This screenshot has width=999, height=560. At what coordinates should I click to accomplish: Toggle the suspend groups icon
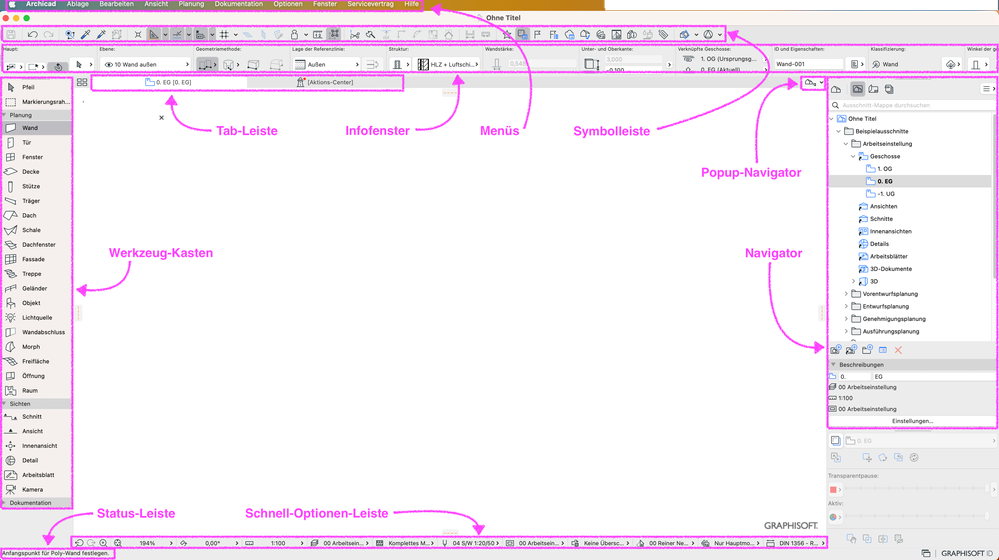coord(334,34)
